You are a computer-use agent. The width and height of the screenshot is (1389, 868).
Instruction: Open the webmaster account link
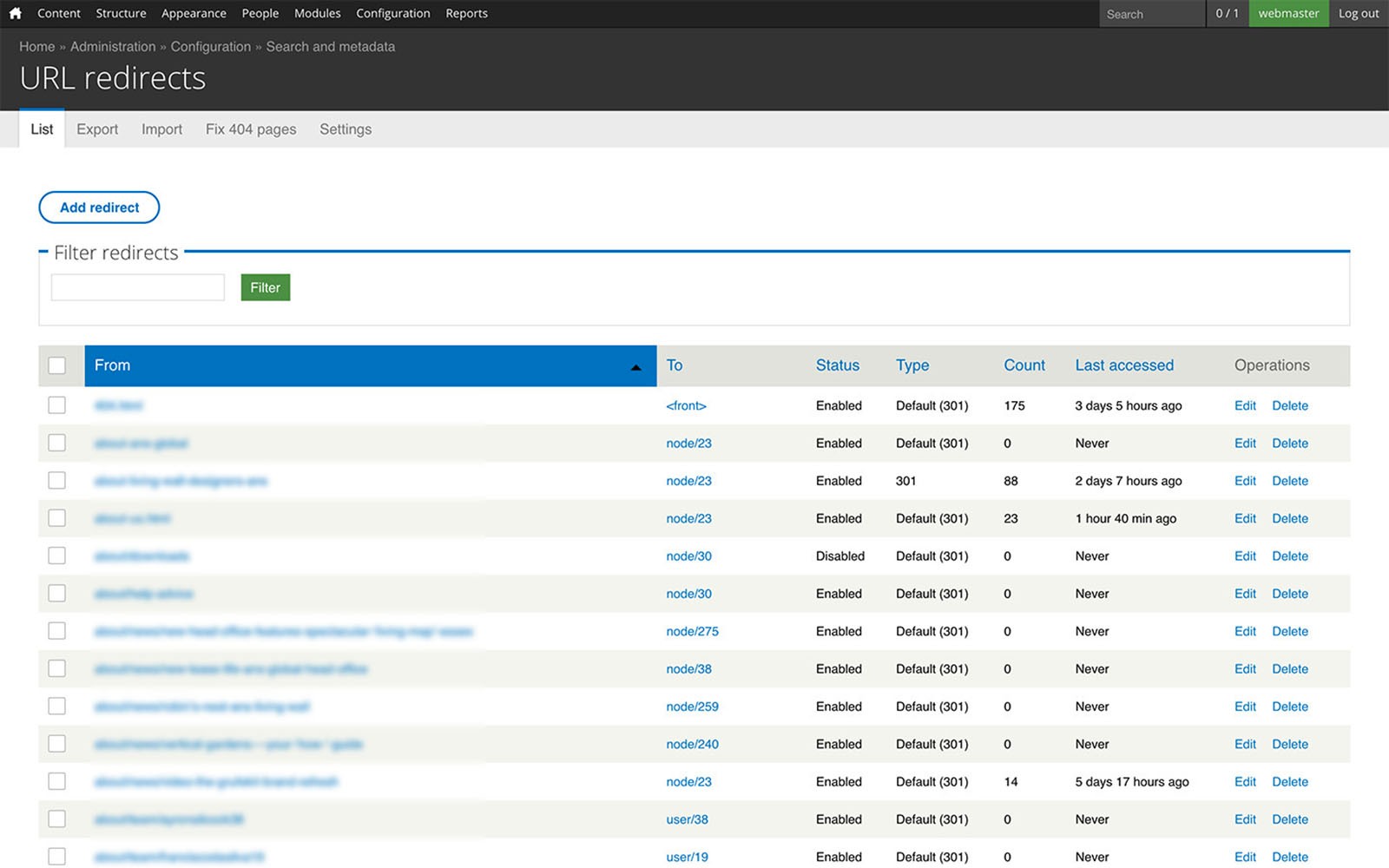1288,13
